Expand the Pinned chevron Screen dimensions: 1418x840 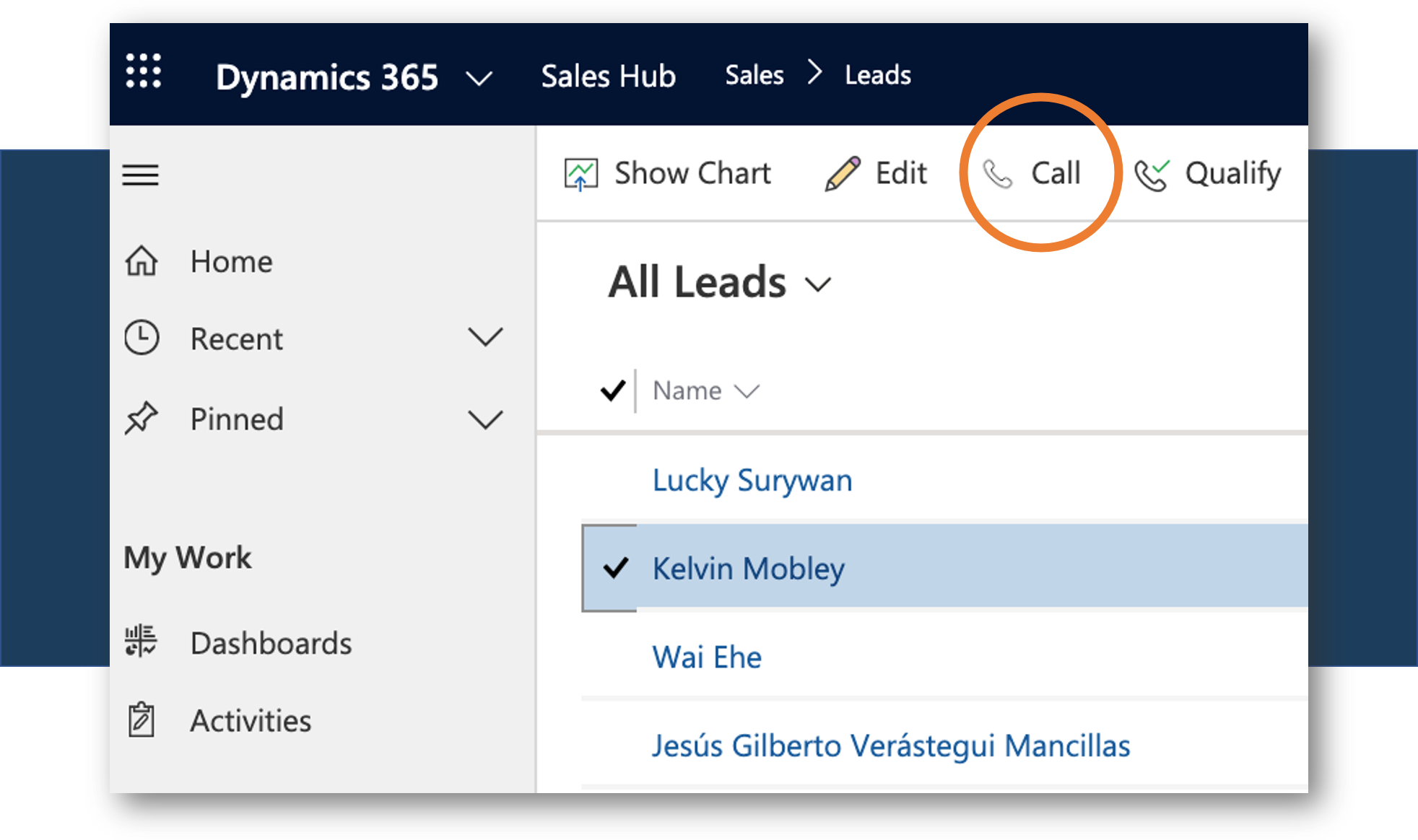[485, 419]
